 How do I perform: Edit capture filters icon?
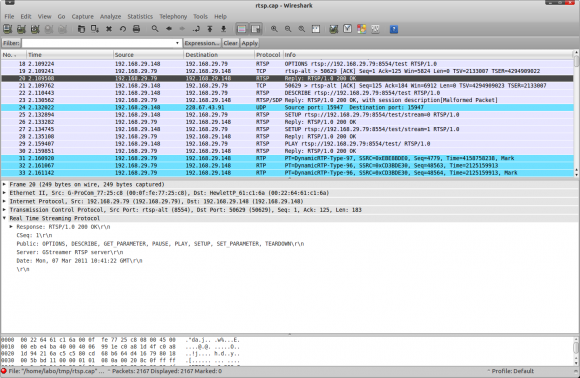334,29
